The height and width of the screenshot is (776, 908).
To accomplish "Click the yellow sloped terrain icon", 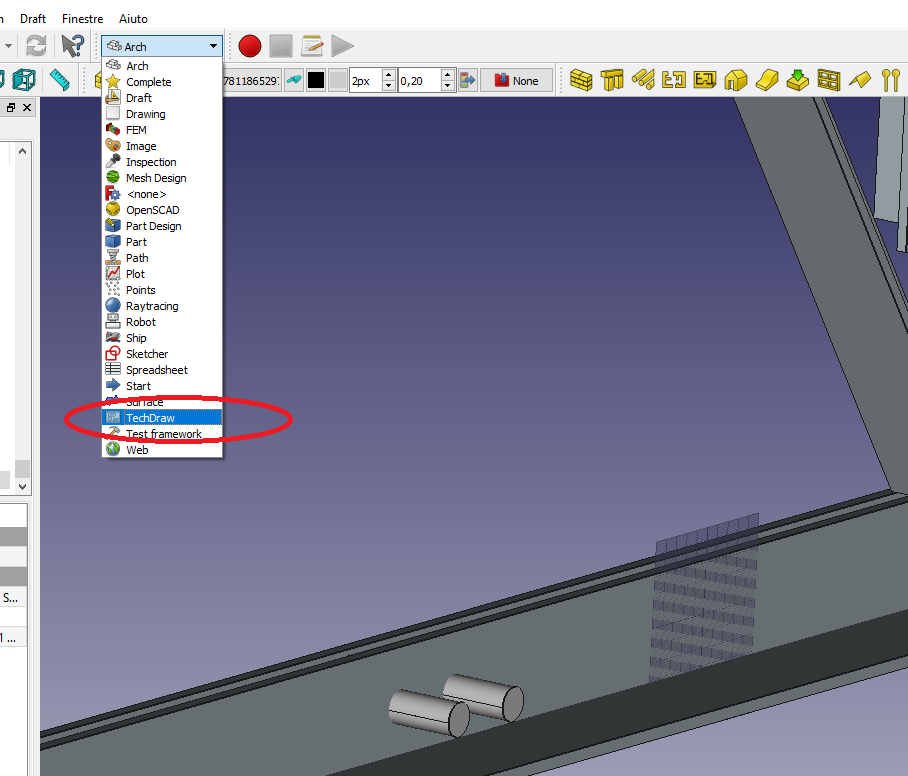I will tap(767, 80).
